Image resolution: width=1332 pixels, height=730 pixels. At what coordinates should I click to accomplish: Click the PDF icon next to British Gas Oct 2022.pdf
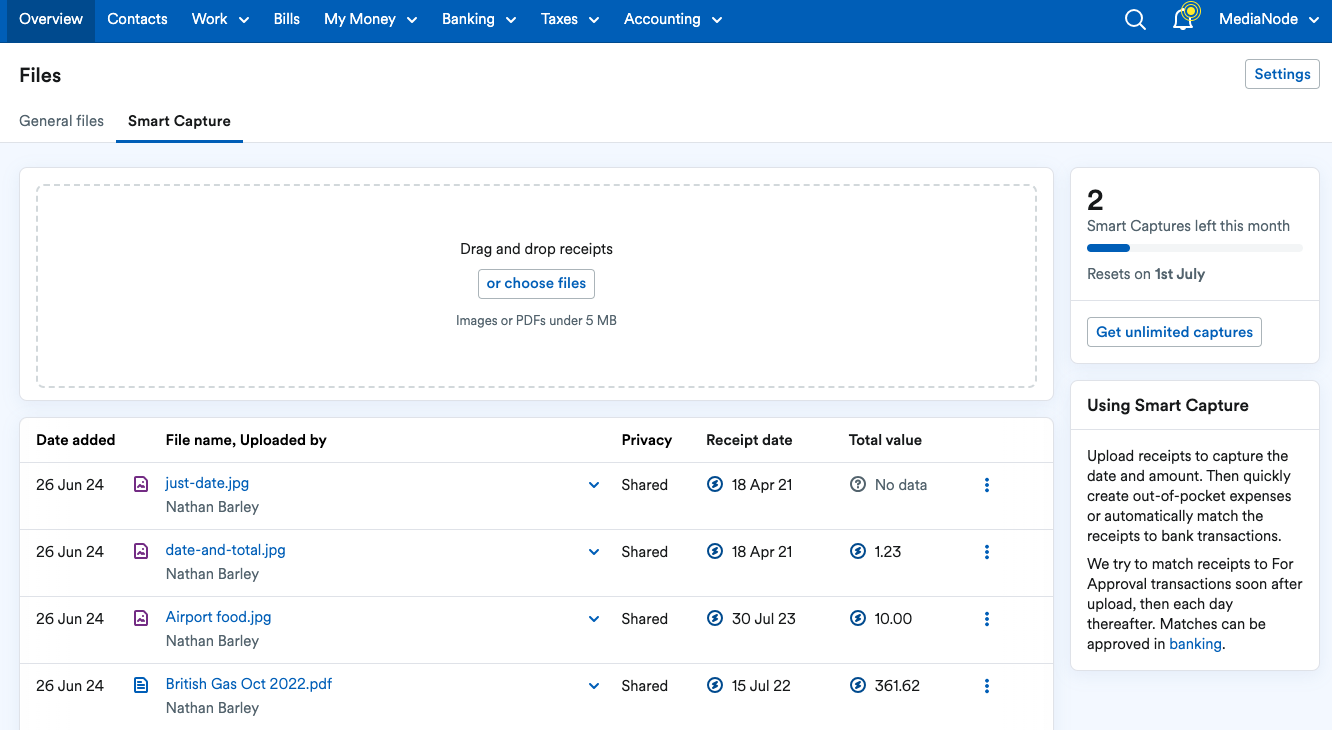(140, 685)
